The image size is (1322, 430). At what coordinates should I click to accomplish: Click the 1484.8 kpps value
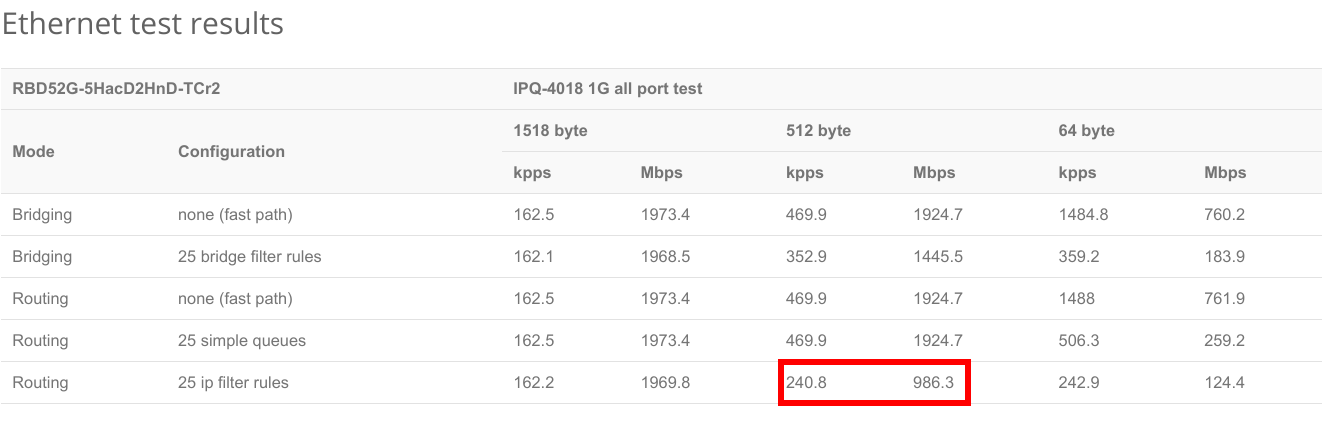click(x=1083, y=215)
